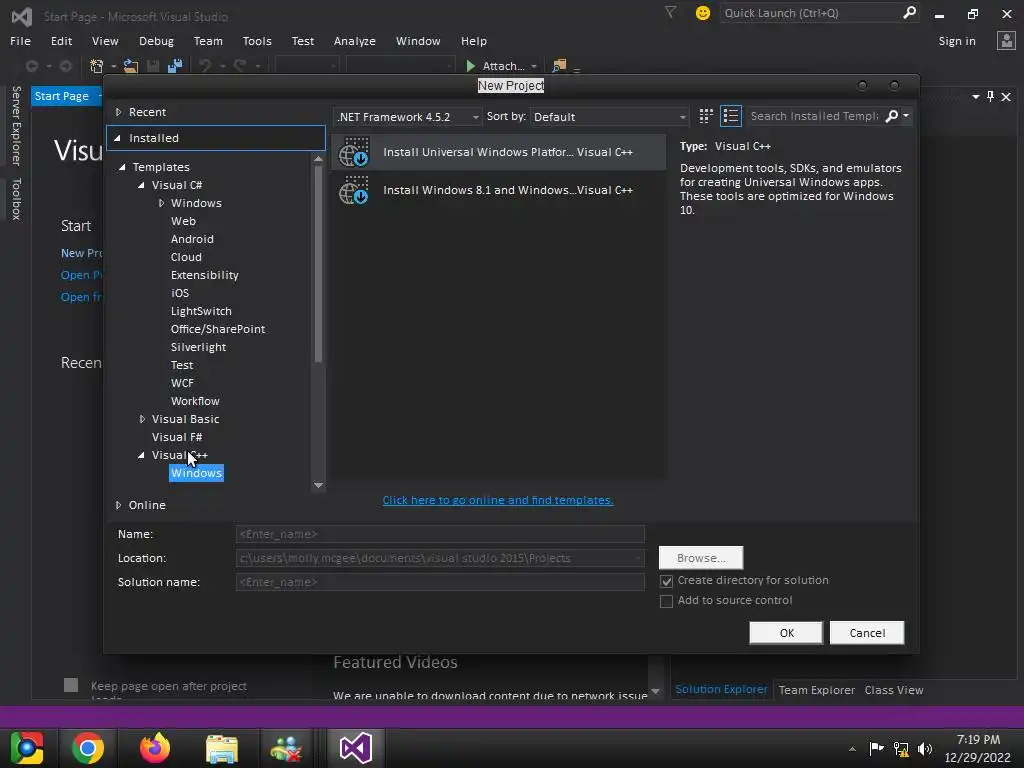Select the Silverlight template category
Screen dimensions: 1024x768
pos(198,347)
